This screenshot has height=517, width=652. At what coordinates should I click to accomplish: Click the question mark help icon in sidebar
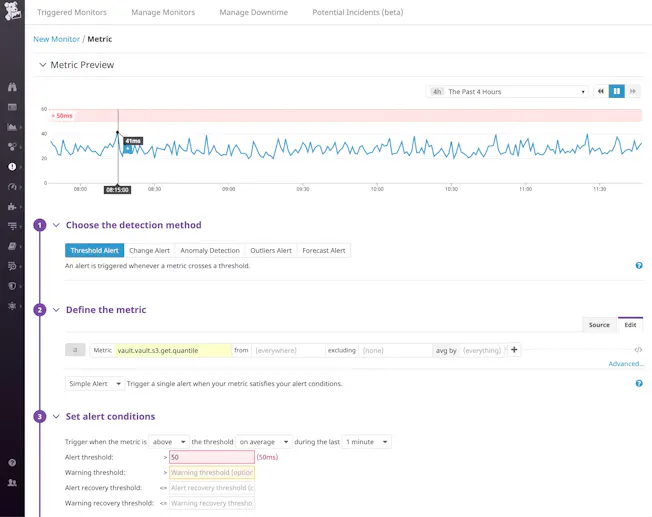(12, 463)
